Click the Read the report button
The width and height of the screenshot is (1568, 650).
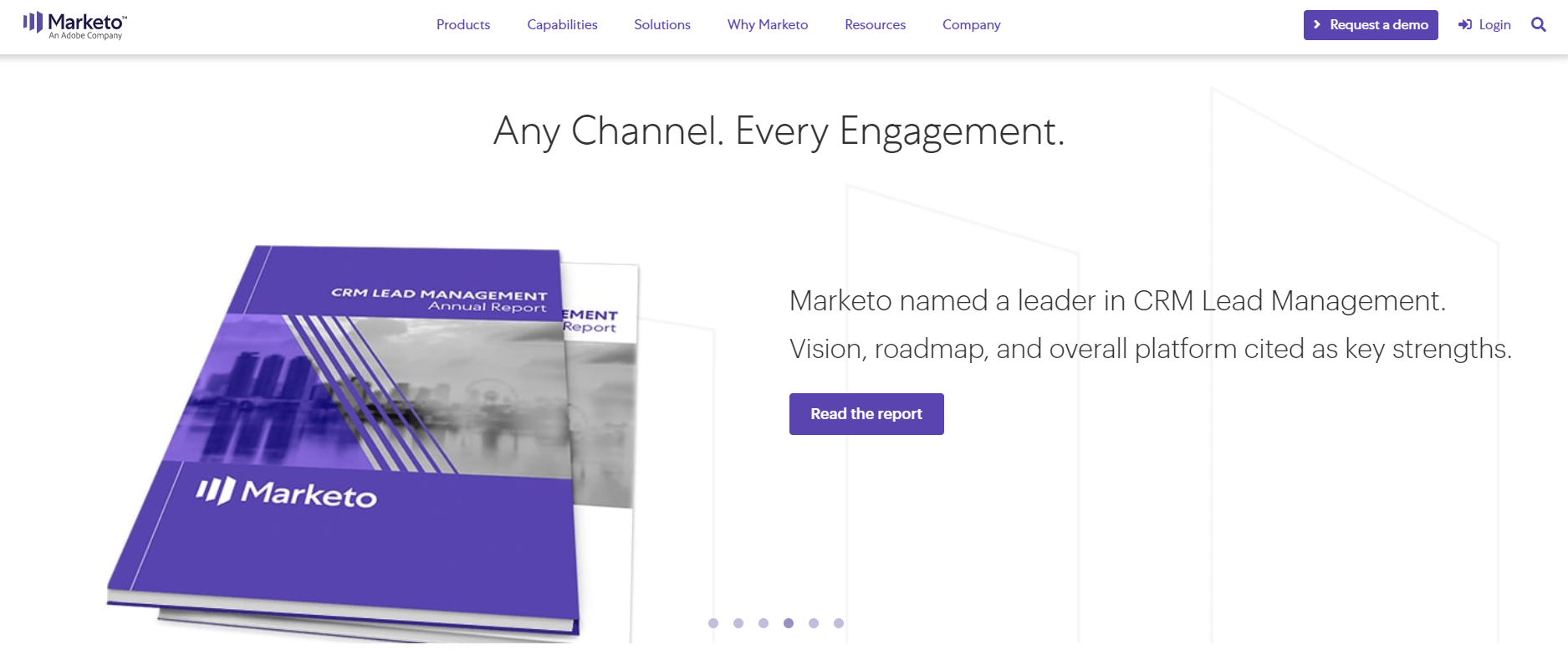[x=866, y=414]
